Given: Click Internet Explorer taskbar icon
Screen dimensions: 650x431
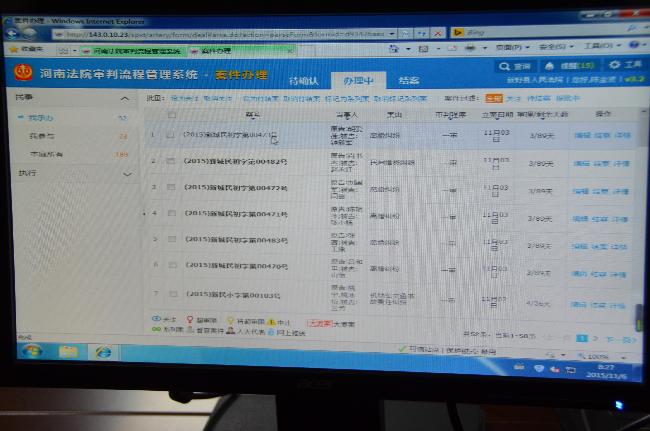Looking at the screenshot, I should pyautogui.click(x=103, y=354).
